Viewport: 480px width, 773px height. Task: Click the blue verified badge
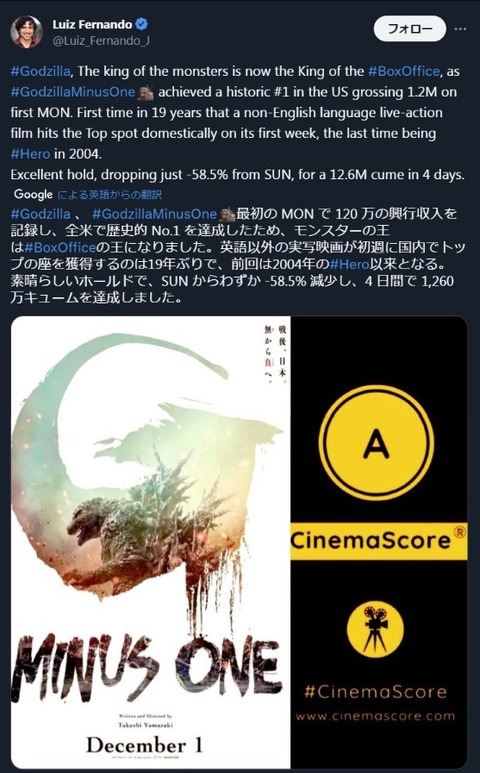click(x=142, y=24)
